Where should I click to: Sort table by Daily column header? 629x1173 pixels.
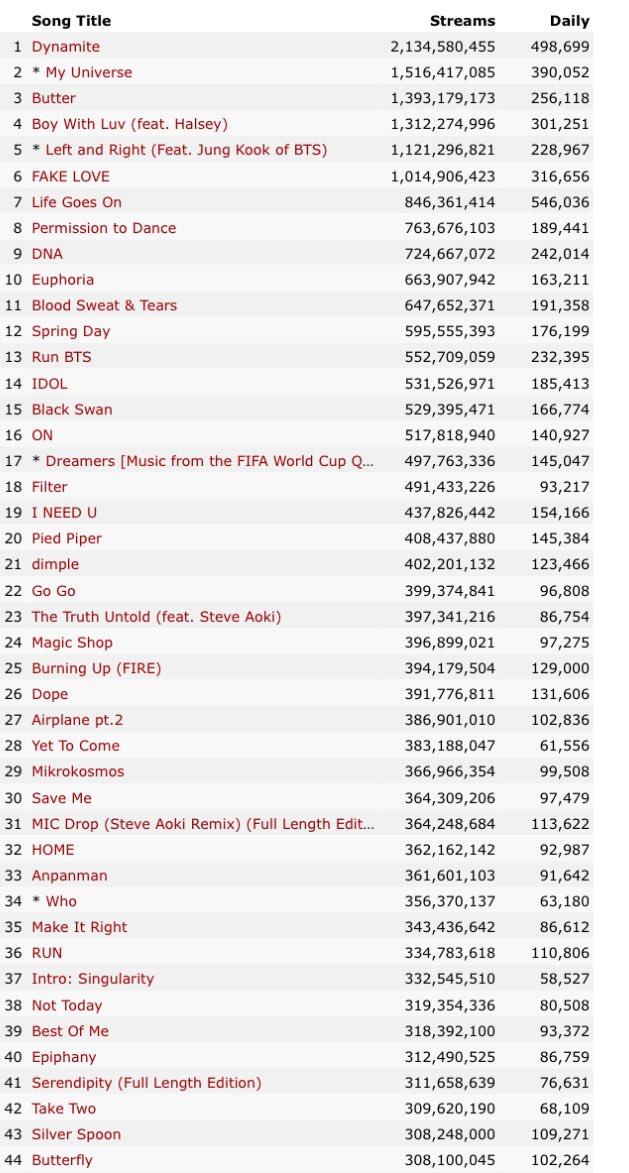[x=569, y=21]
